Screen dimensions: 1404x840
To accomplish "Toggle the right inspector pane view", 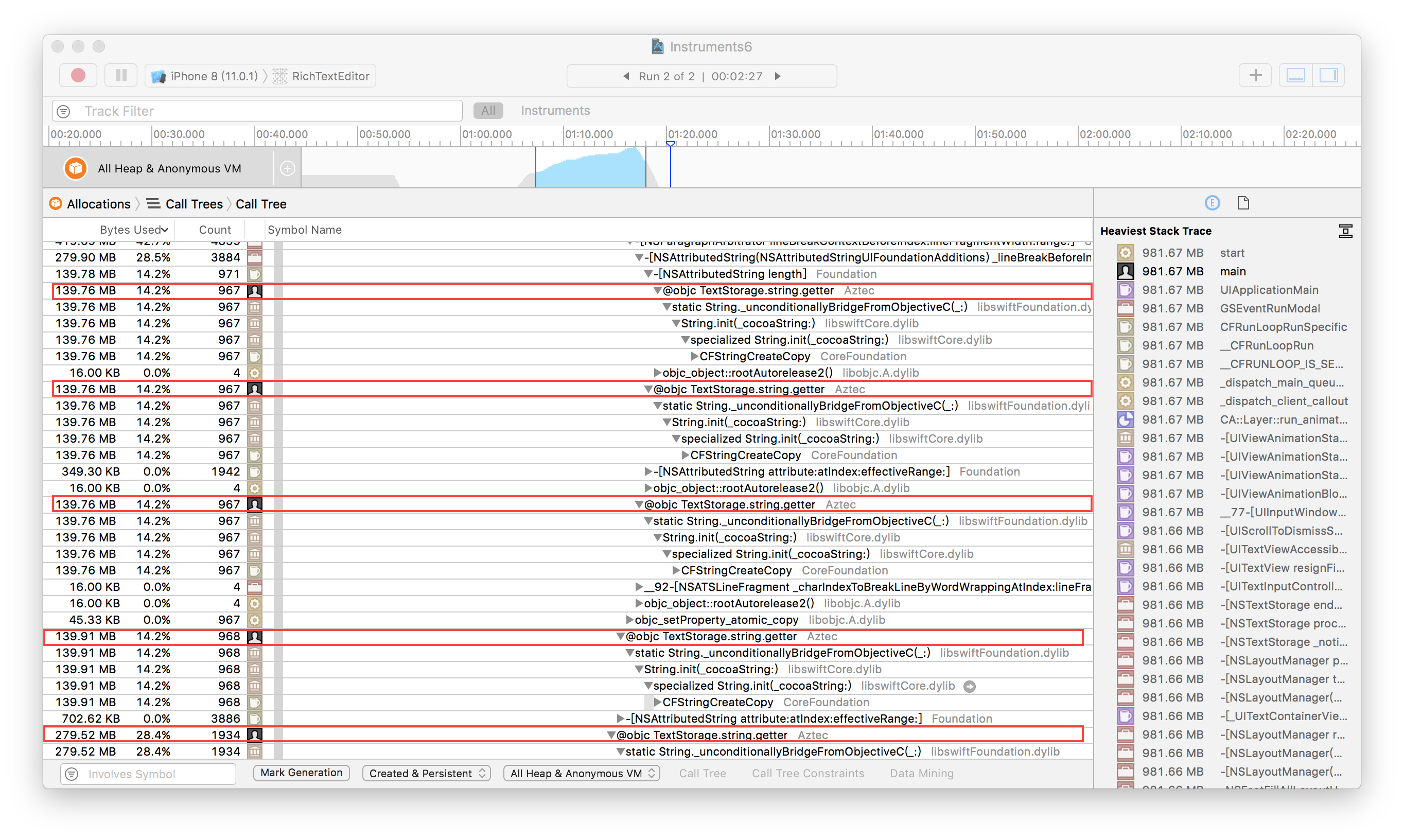I will [x=1328, y=76].
